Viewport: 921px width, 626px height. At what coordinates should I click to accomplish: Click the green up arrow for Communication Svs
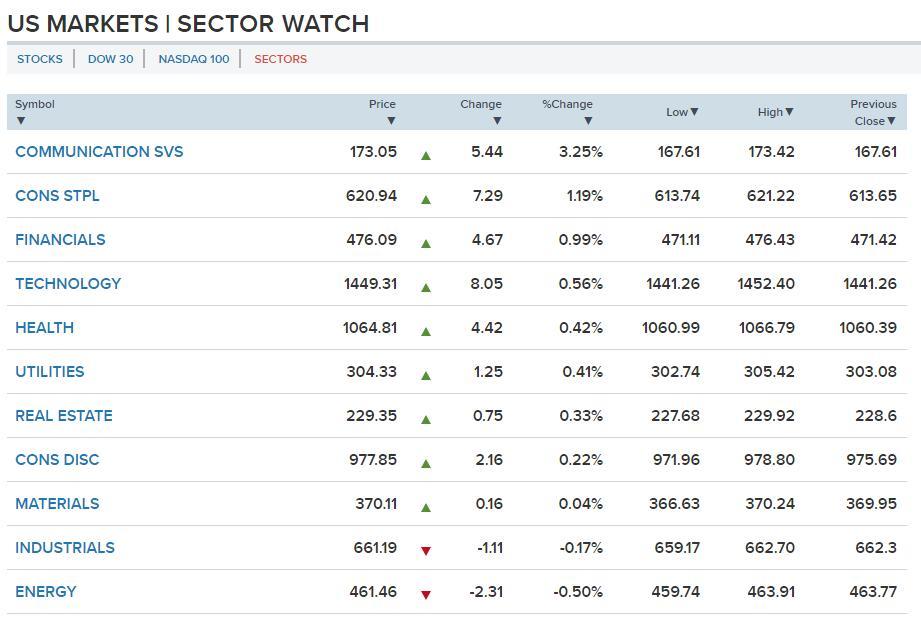[x=426, y=155]
